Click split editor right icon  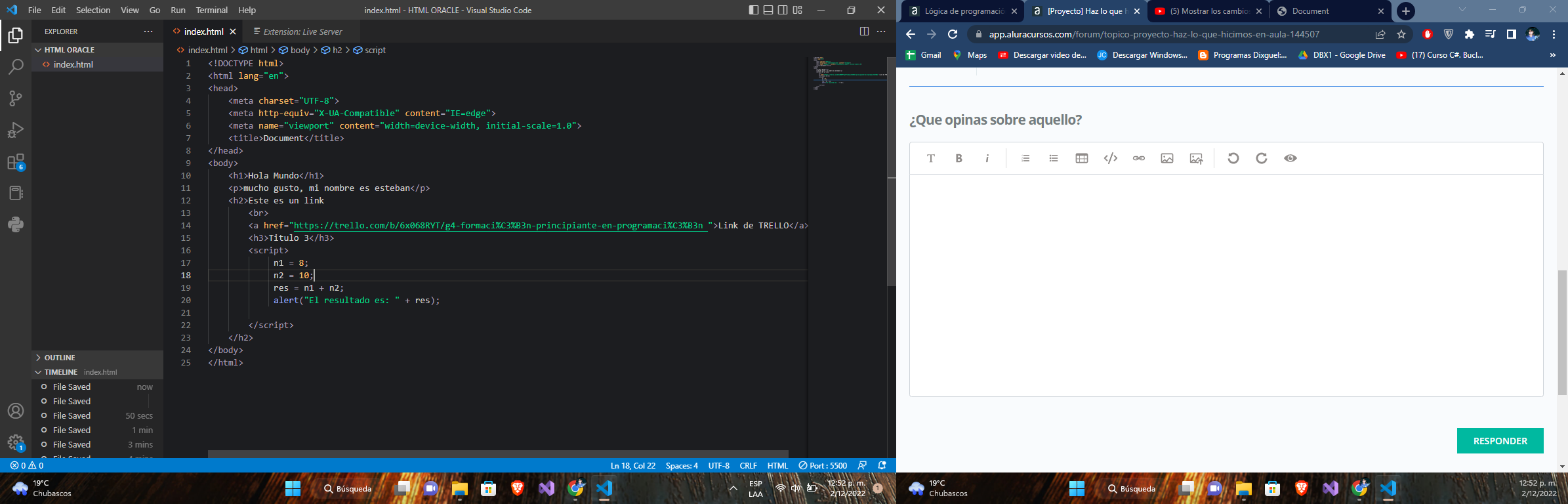tap(864, 31)
